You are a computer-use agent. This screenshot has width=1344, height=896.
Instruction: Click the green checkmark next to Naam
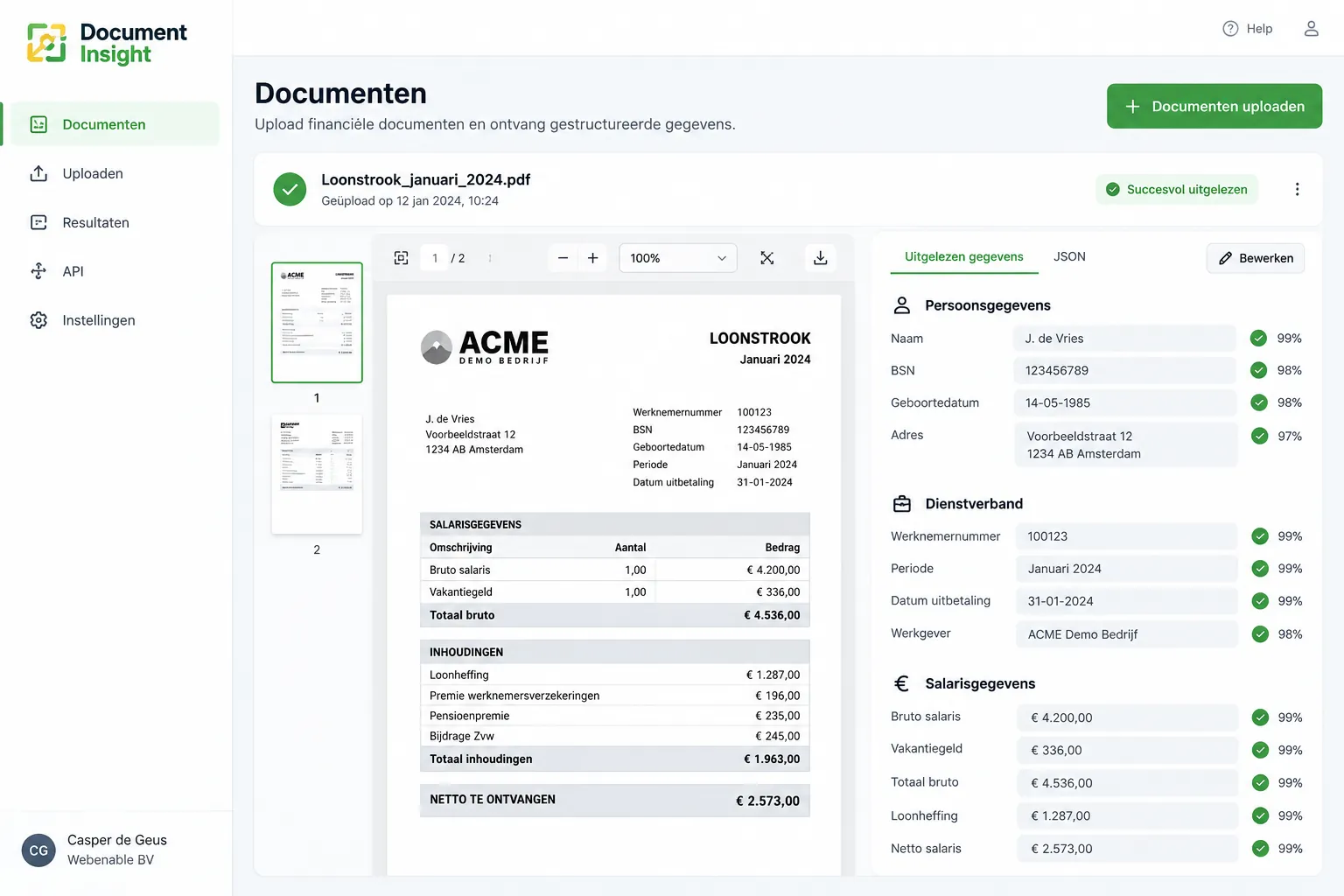tap(1258, 339)
